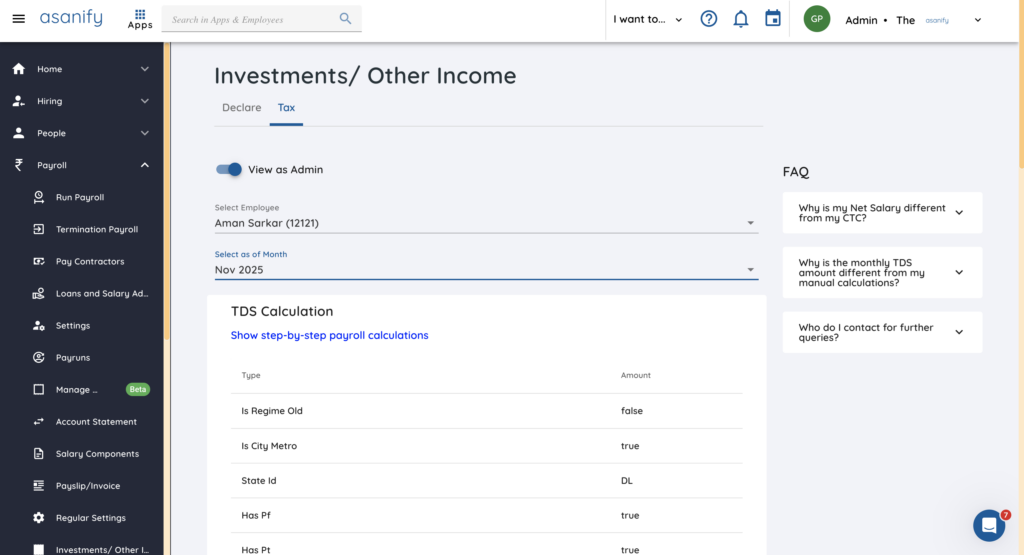
Task: Open the Apps grid launcher
Action: coord(140,19)
